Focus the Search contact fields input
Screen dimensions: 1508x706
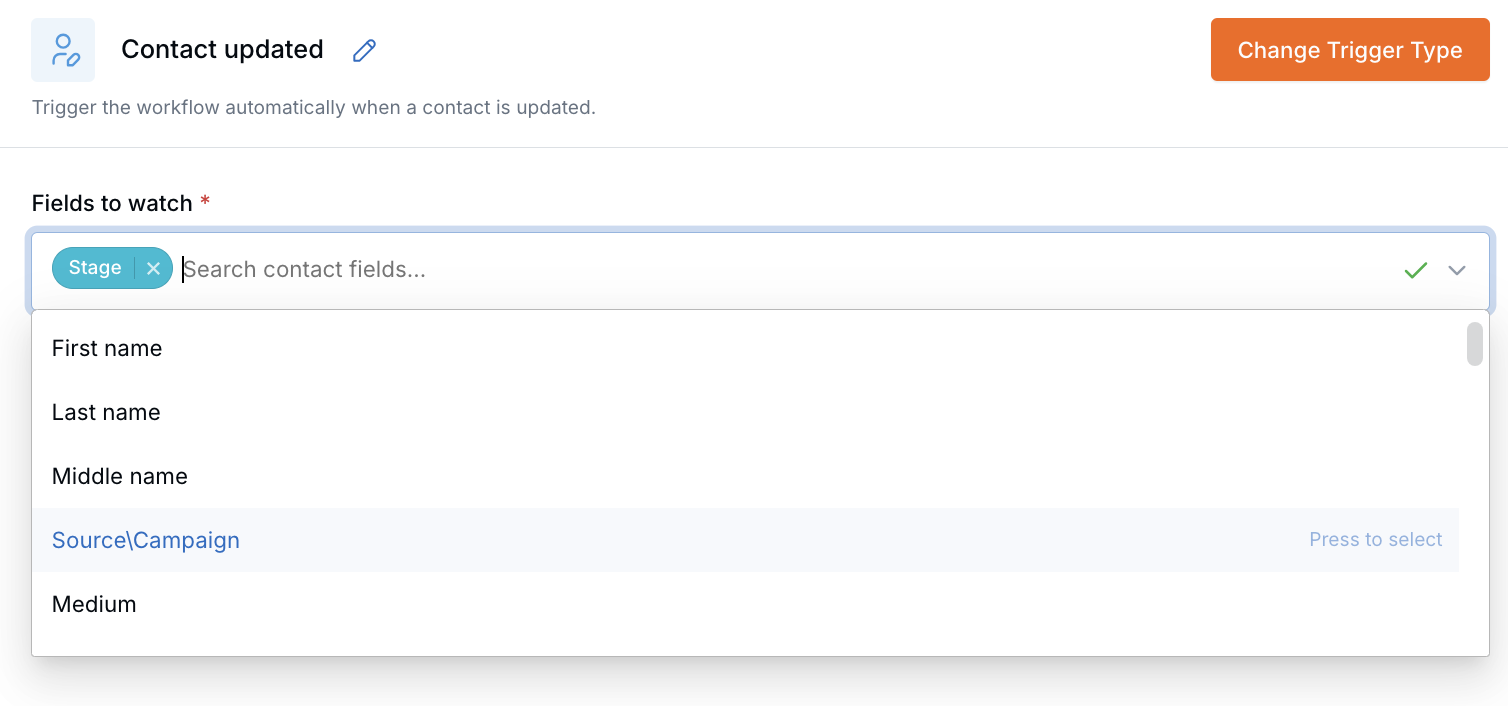point(780,270)
